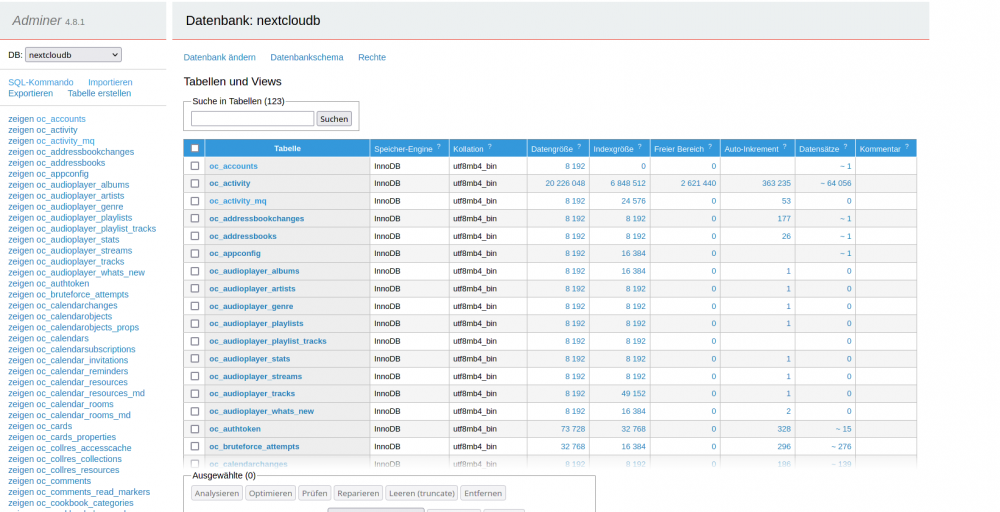Toggle select-all checkbox in table header
Screen dimensions: 1000x512
pos(195,148)
